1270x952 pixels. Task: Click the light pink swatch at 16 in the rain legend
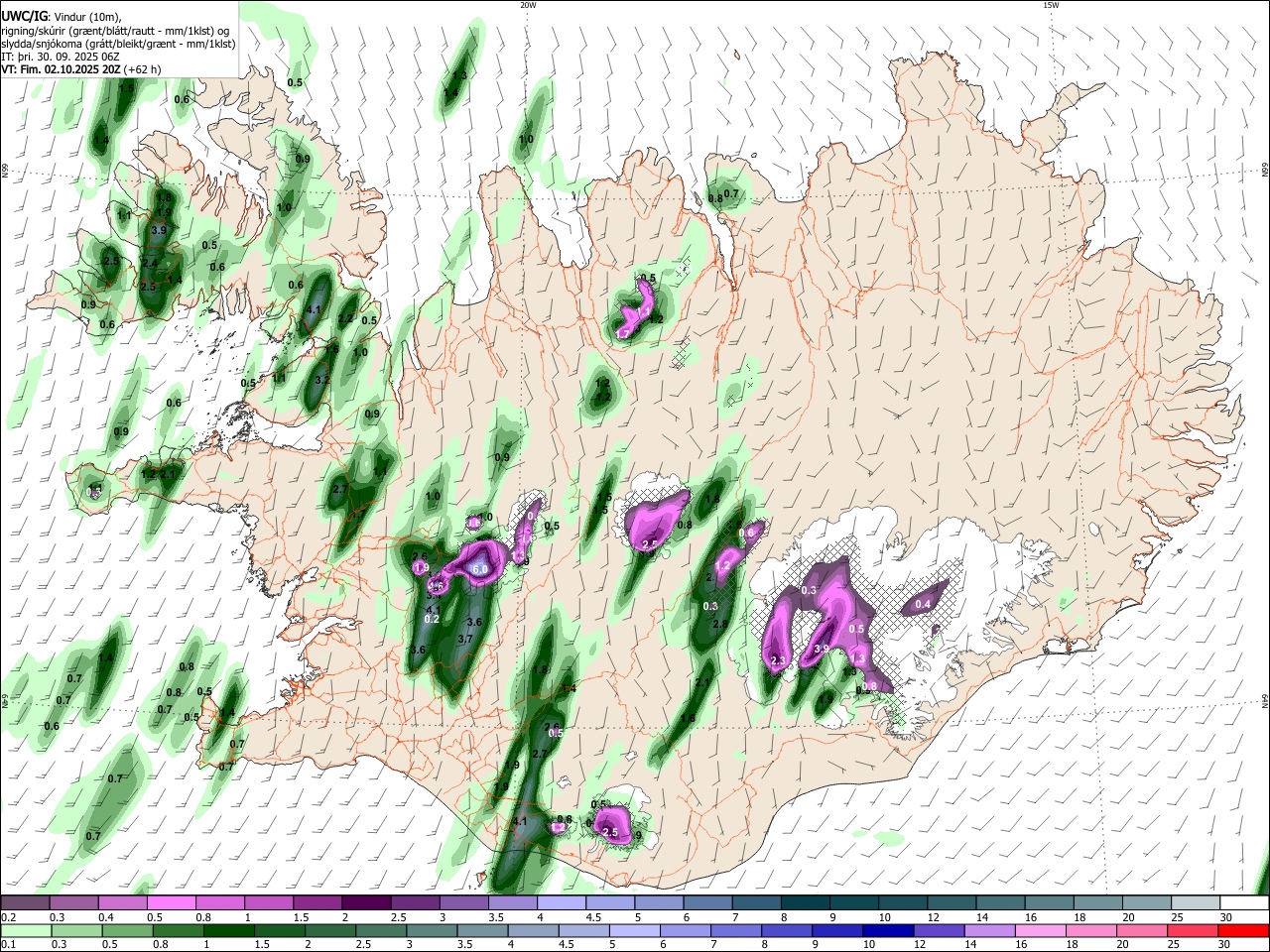click(x=1041, y=930)
